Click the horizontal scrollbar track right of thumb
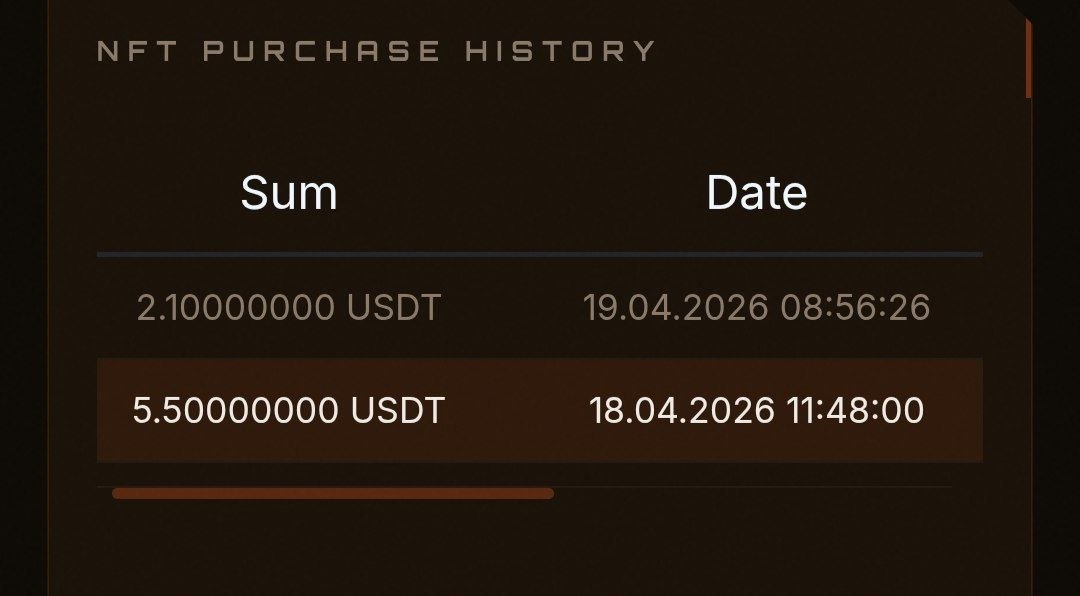The height and width of the screenshot is (596, 1080). [x=750, y=489]
